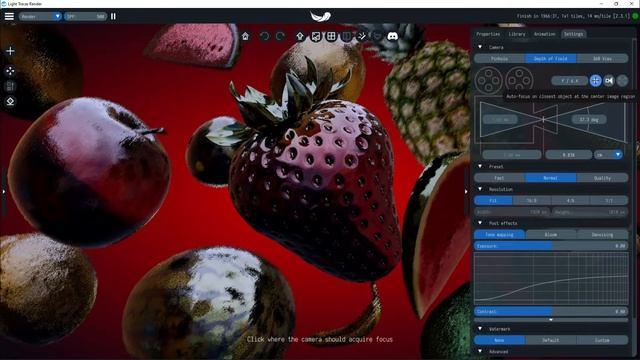Select the None watermark option
The image size is (640, 360).
point(500,340)
